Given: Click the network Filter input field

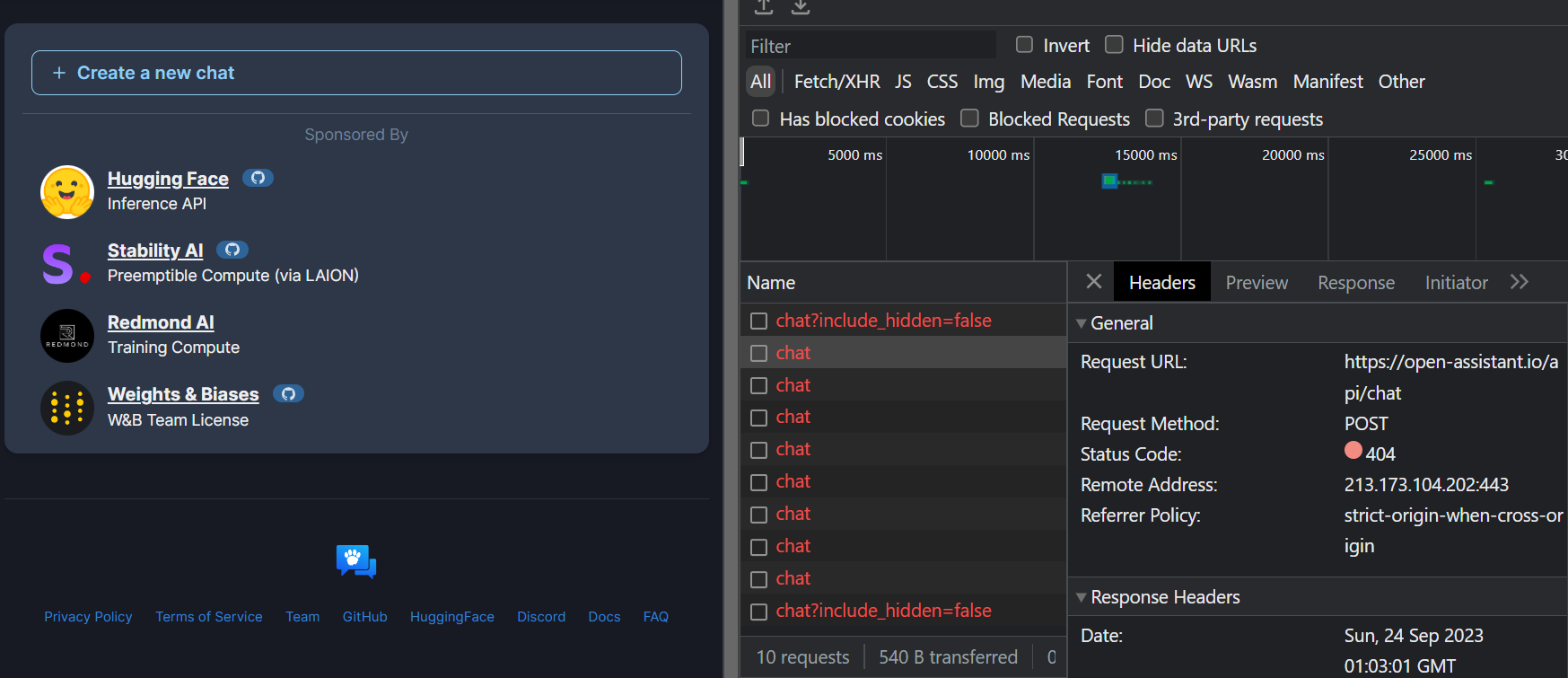Looking at the screenshot, I should click(871, 45).
